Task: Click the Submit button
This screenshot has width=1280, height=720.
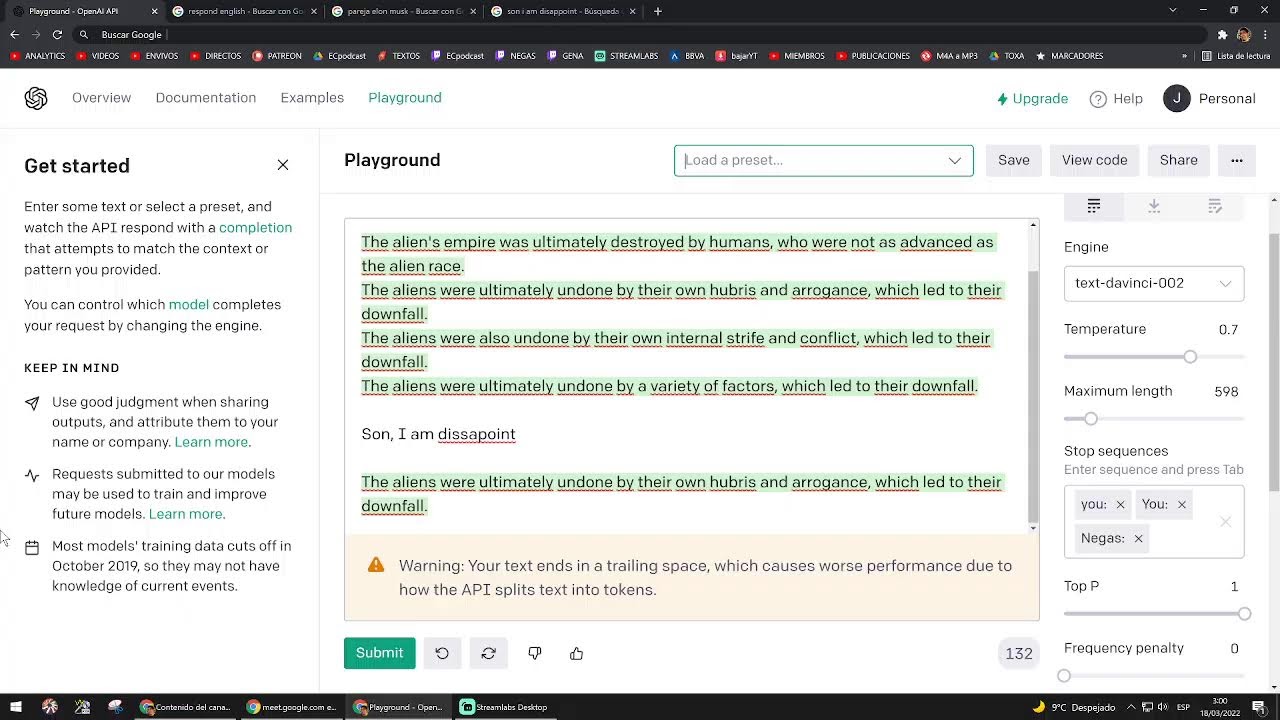Action: pyautogui.click(x=379, y=653)
